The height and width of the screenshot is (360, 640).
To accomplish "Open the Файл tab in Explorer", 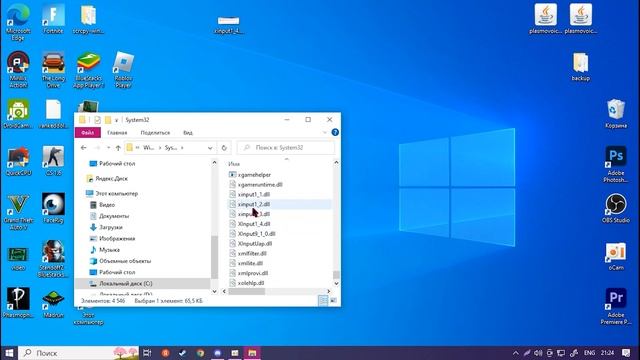I will (87, 133).
